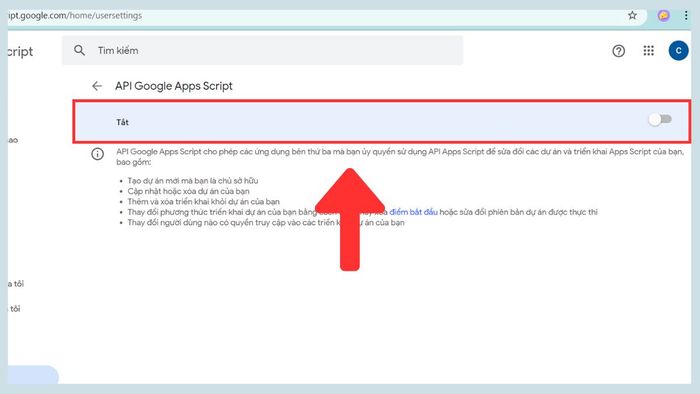Viewport: 700px width, 394px height.
Task: Click inside the Tìm kiếm search field
Action: click(262, 50)
